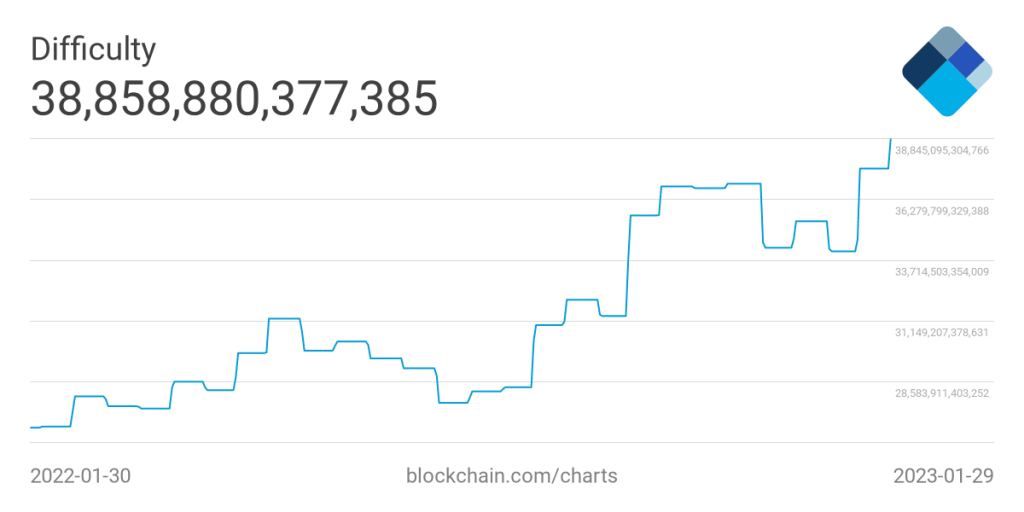Click the royal blue logo segment
1024x512 pixels.
click(964, 59)
